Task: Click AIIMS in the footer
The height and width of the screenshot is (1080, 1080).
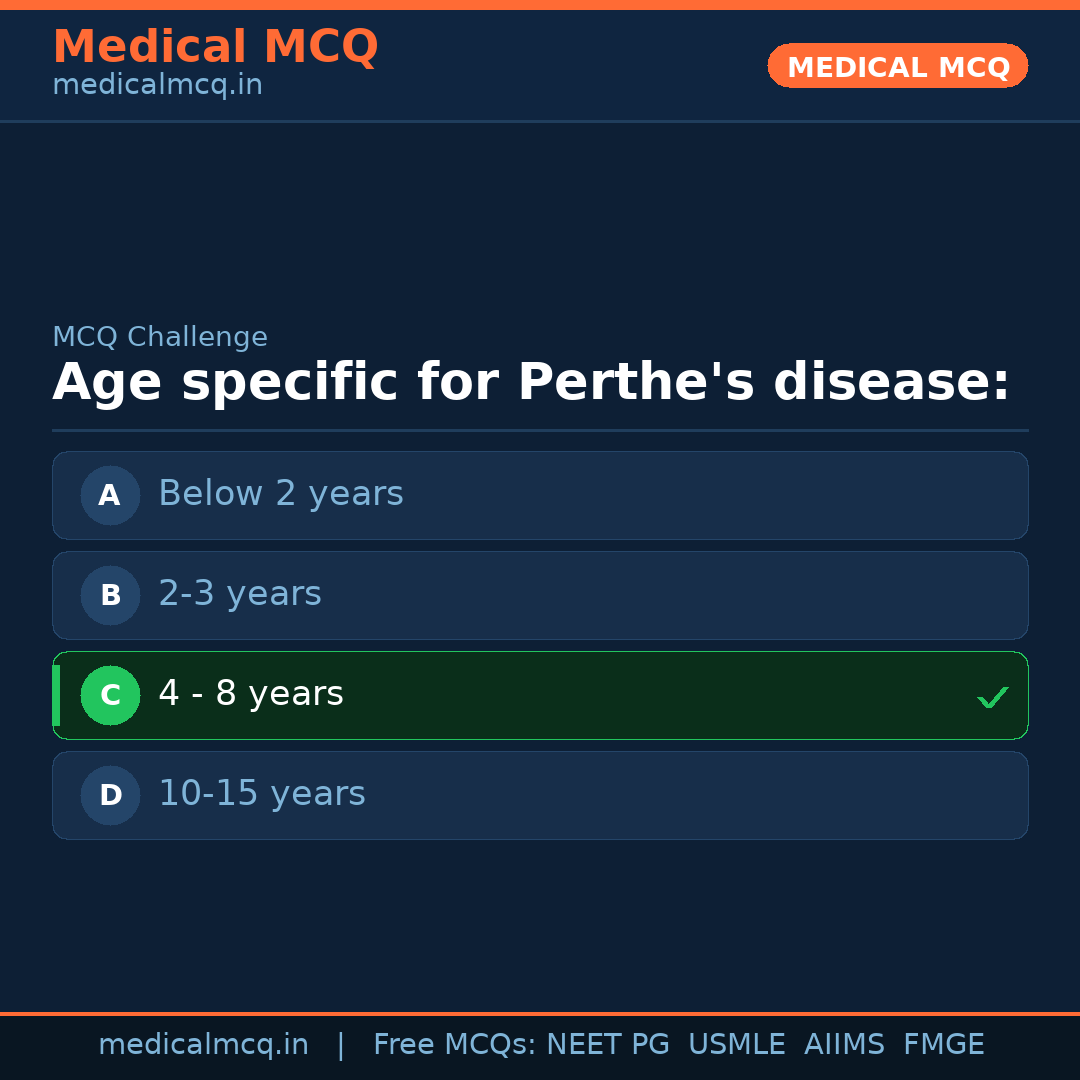Action: [x=844, y=1045]
